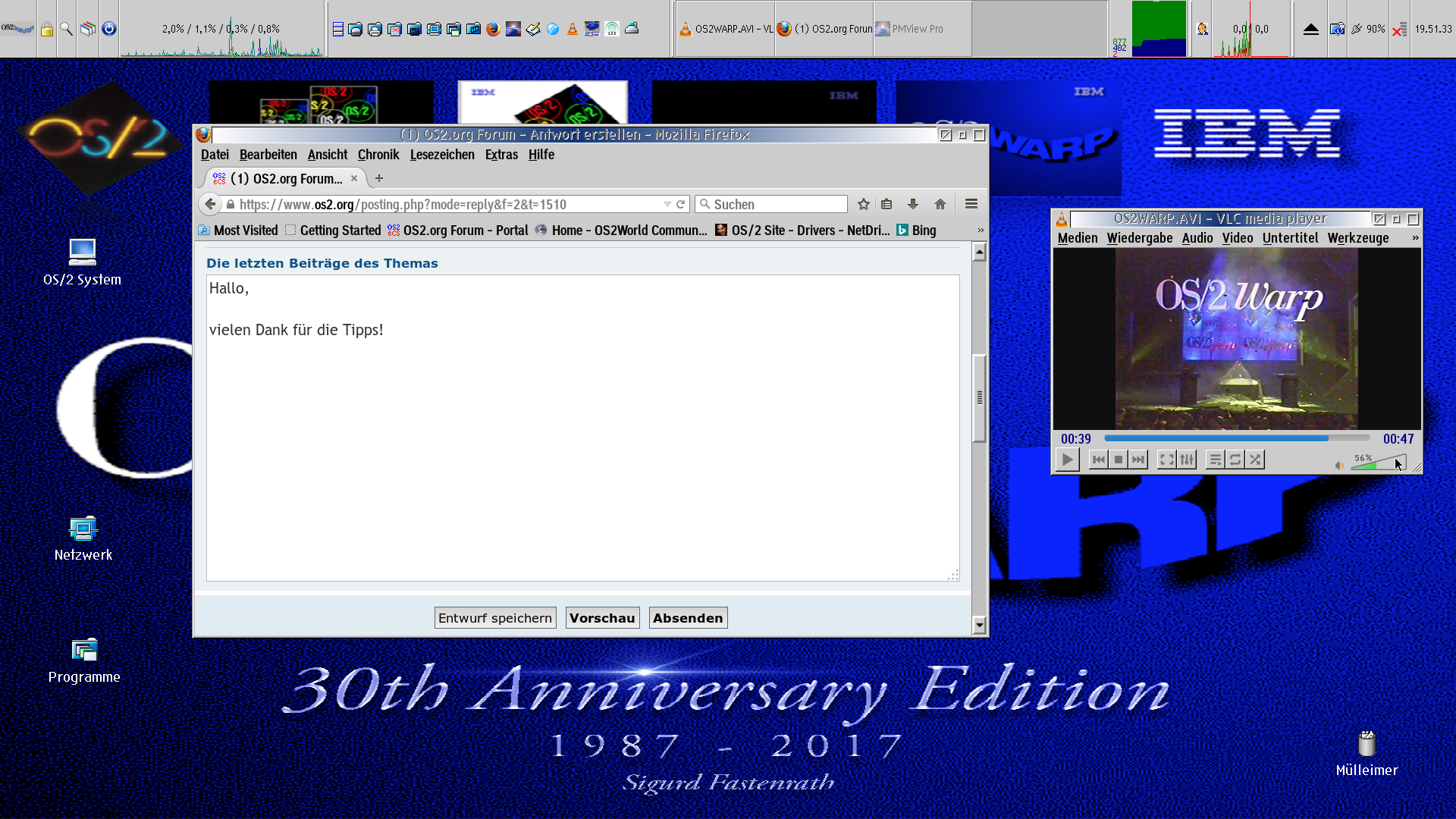The width and height of the screenshot is (1456, 819).
Task: Switch to OS2.org Forum Firefox task button
Action: click(824, 29)
